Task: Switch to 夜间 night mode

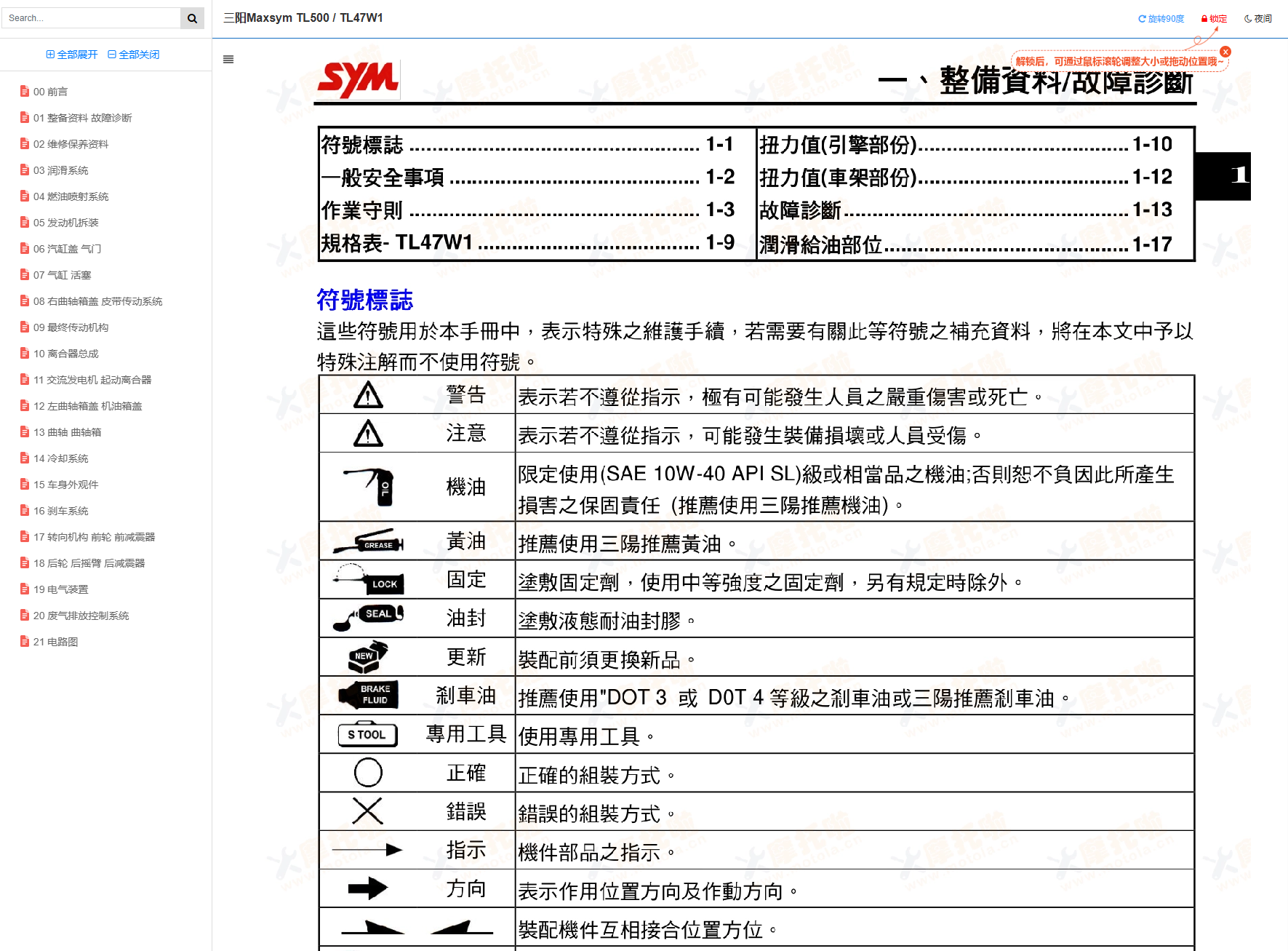Action: point(1258,19)
